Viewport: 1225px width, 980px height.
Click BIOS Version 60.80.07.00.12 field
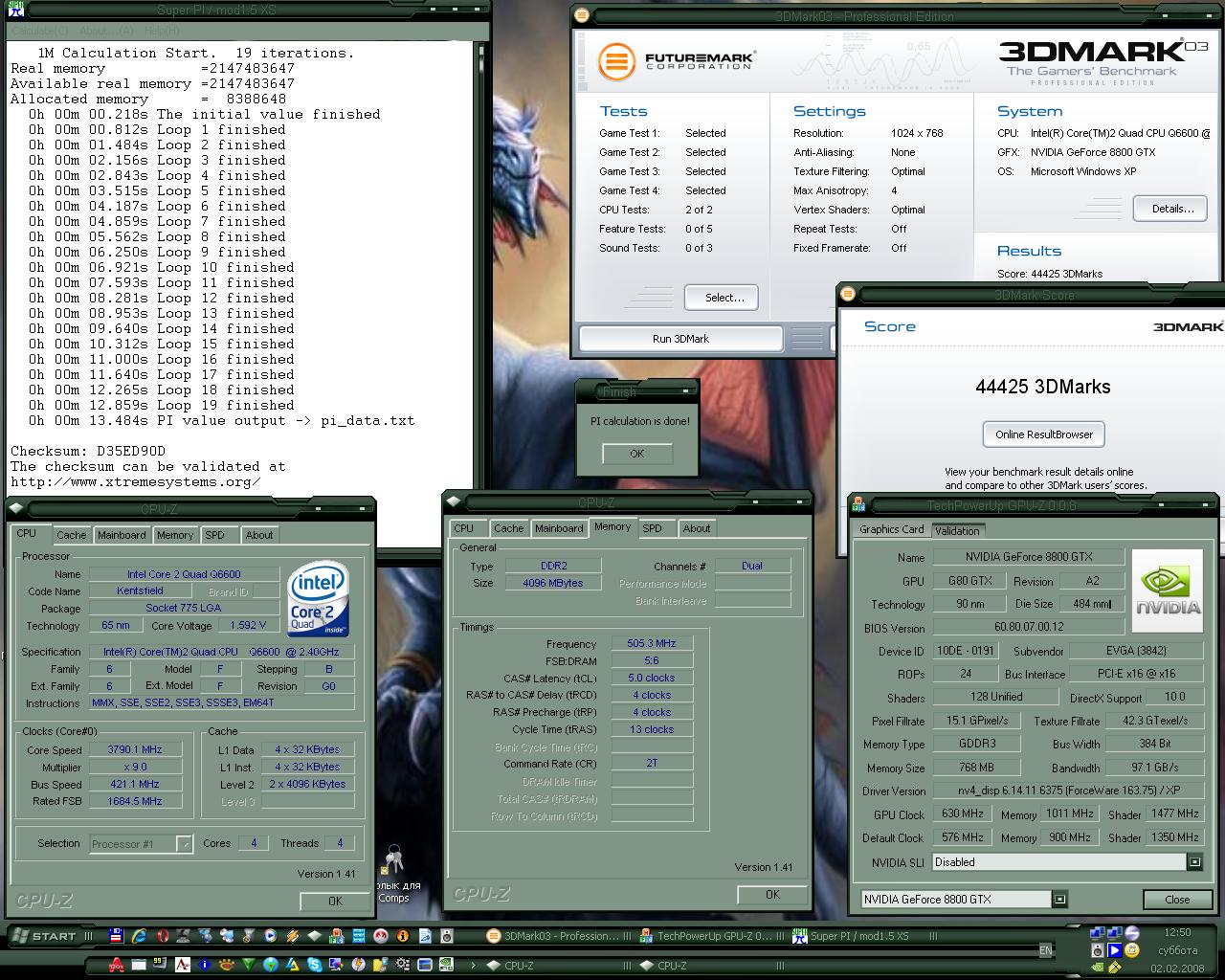click(x=1029, y=627)
